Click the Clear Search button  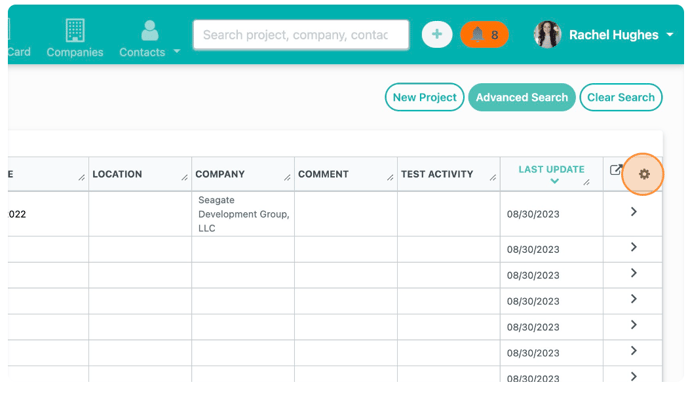621,97
